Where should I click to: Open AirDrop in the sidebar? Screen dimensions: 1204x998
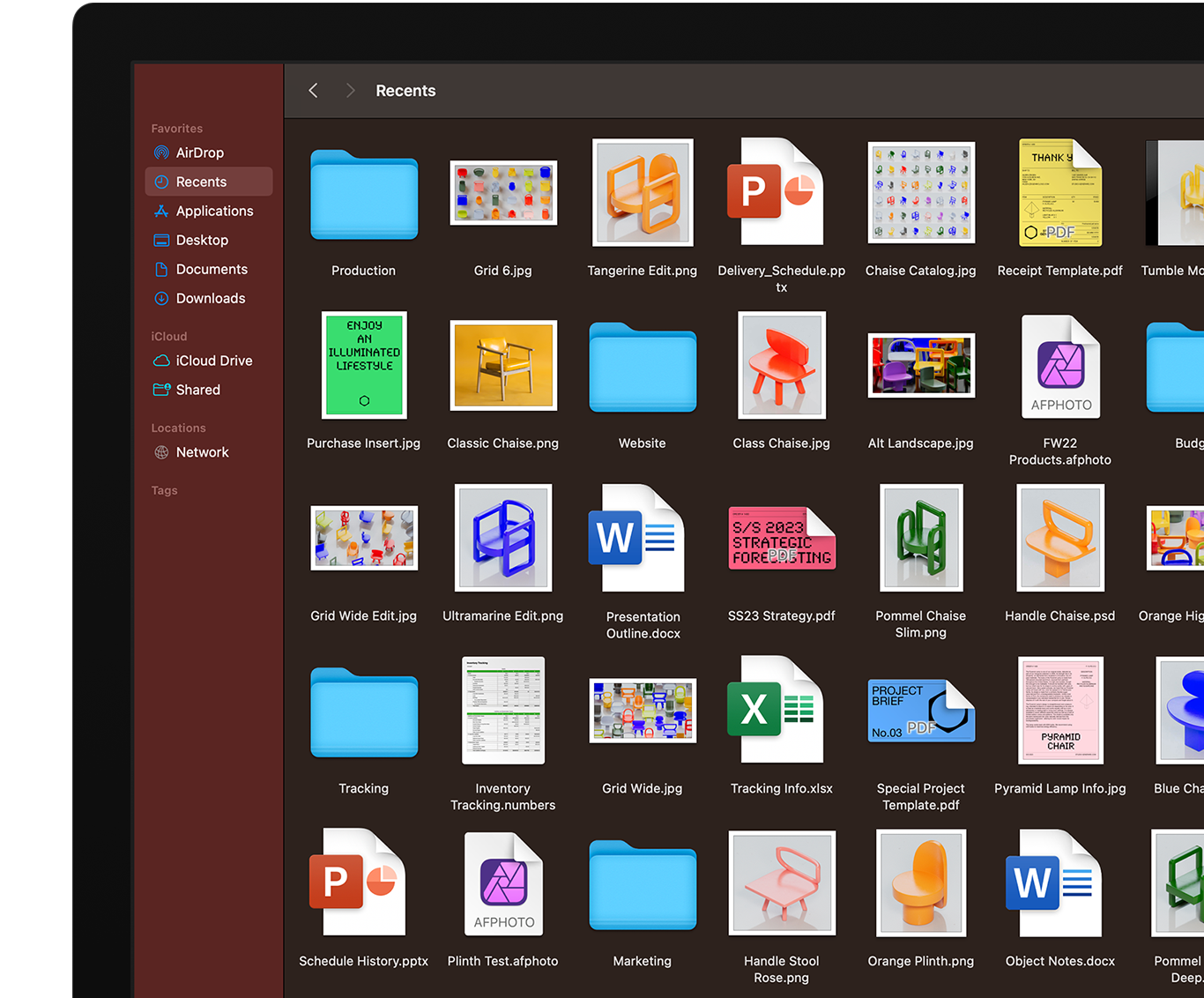[x=209, y=153]
